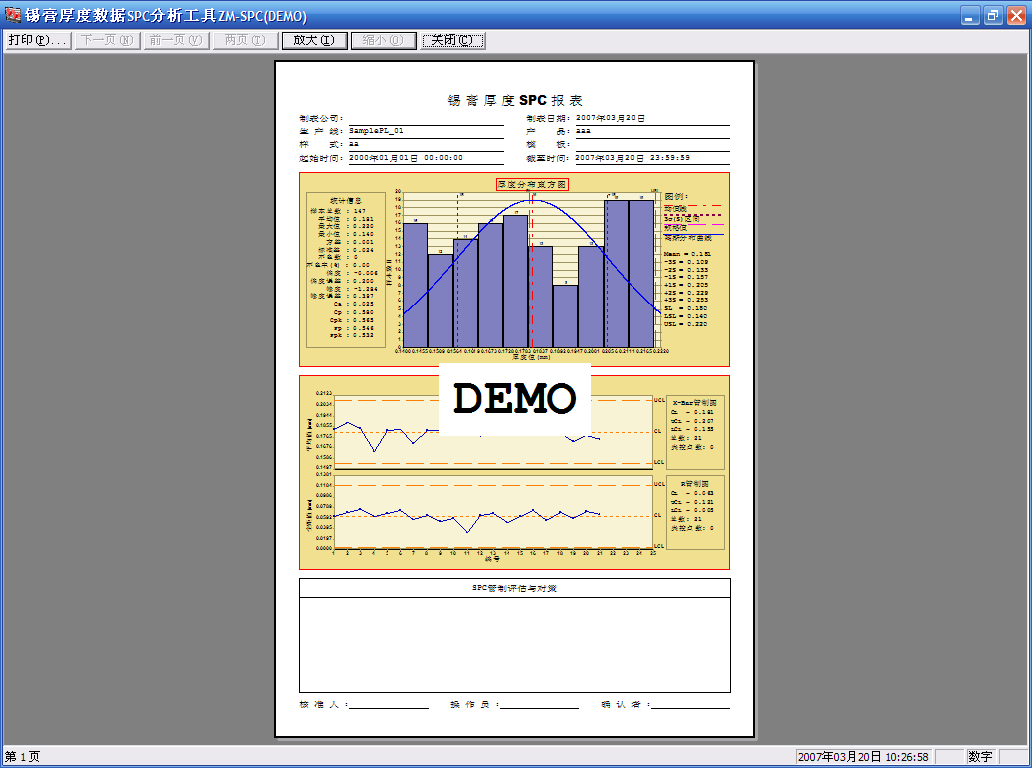Zoom in with the 放大 button

pos(314,40)
